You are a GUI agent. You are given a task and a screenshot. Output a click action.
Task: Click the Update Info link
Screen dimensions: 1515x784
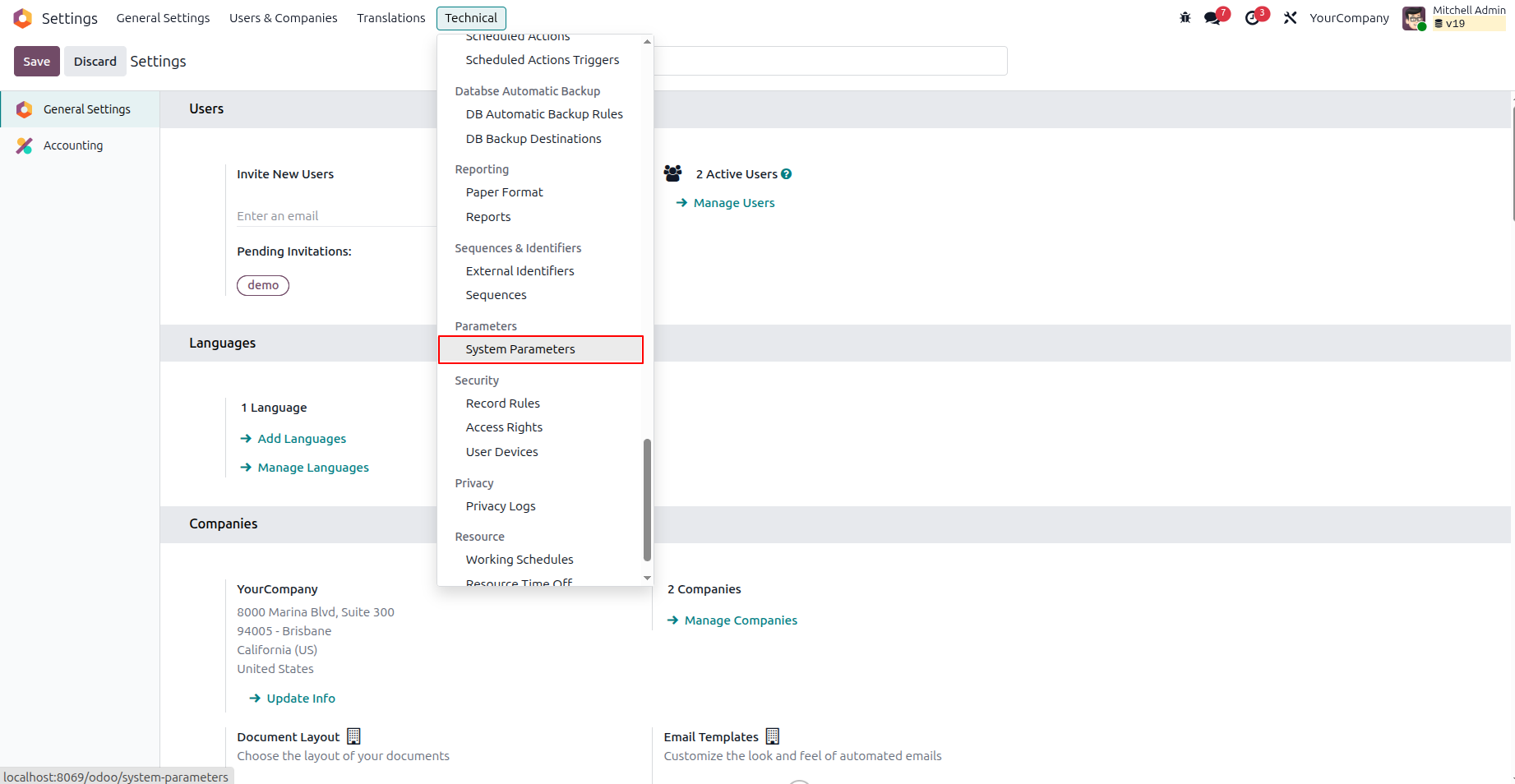[x=301, y=699]
